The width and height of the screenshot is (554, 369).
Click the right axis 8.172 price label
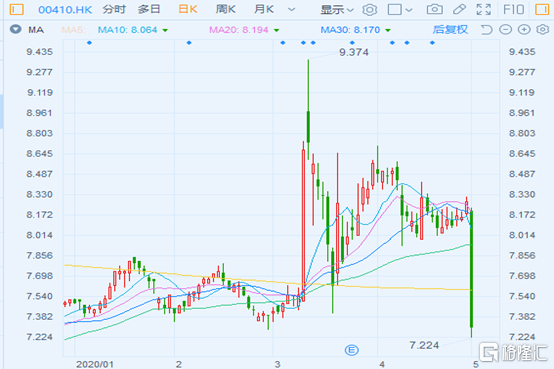(522, 215)
